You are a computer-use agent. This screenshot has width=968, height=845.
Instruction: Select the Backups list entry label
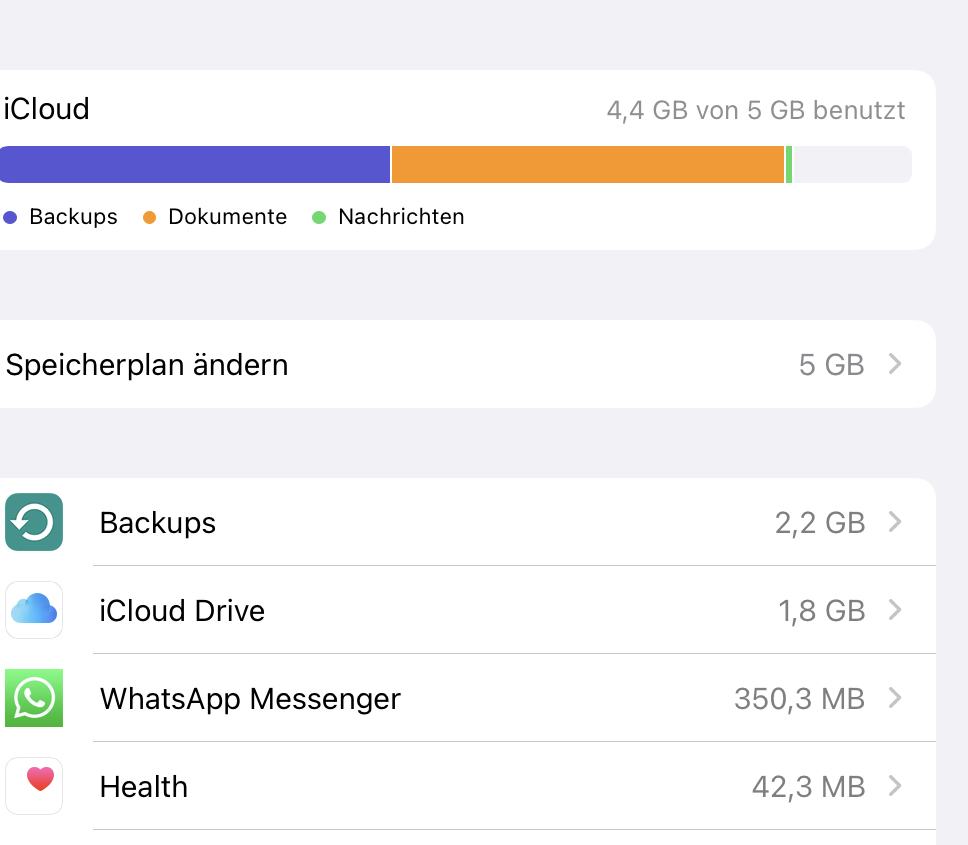point(158,523)
